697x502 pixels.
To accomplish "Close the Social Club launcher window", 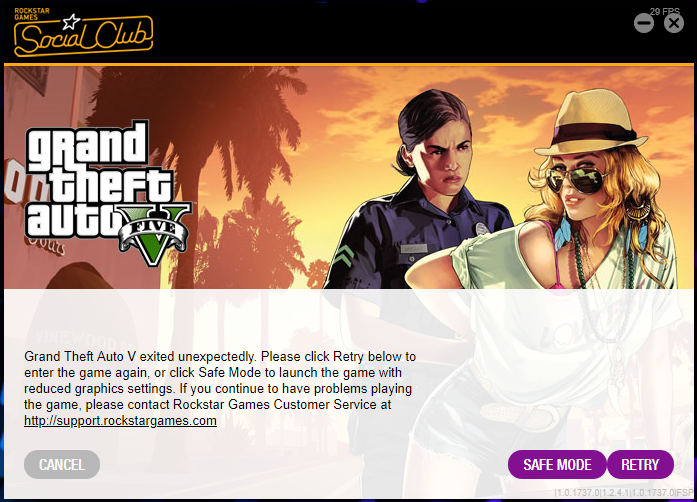I will tap(674, 23).
